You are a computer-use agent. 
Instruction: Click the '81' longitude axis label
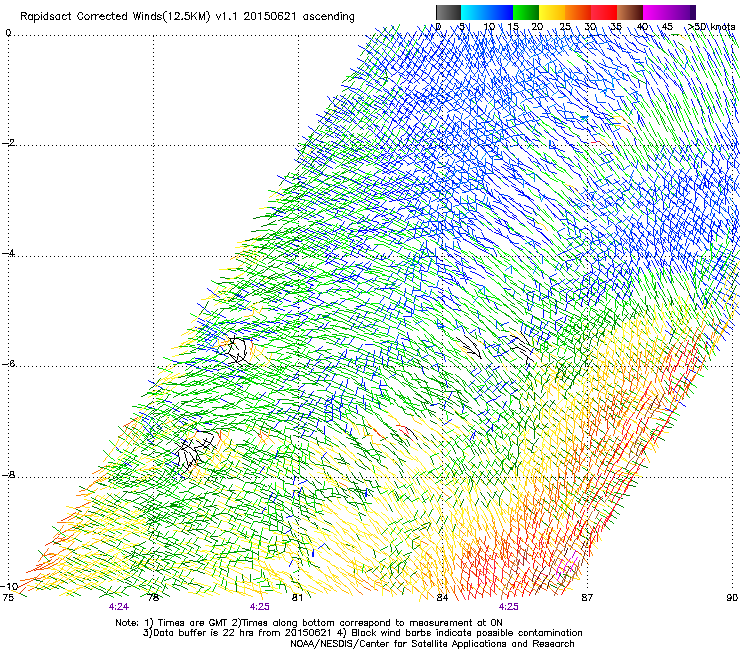[297, 598]
